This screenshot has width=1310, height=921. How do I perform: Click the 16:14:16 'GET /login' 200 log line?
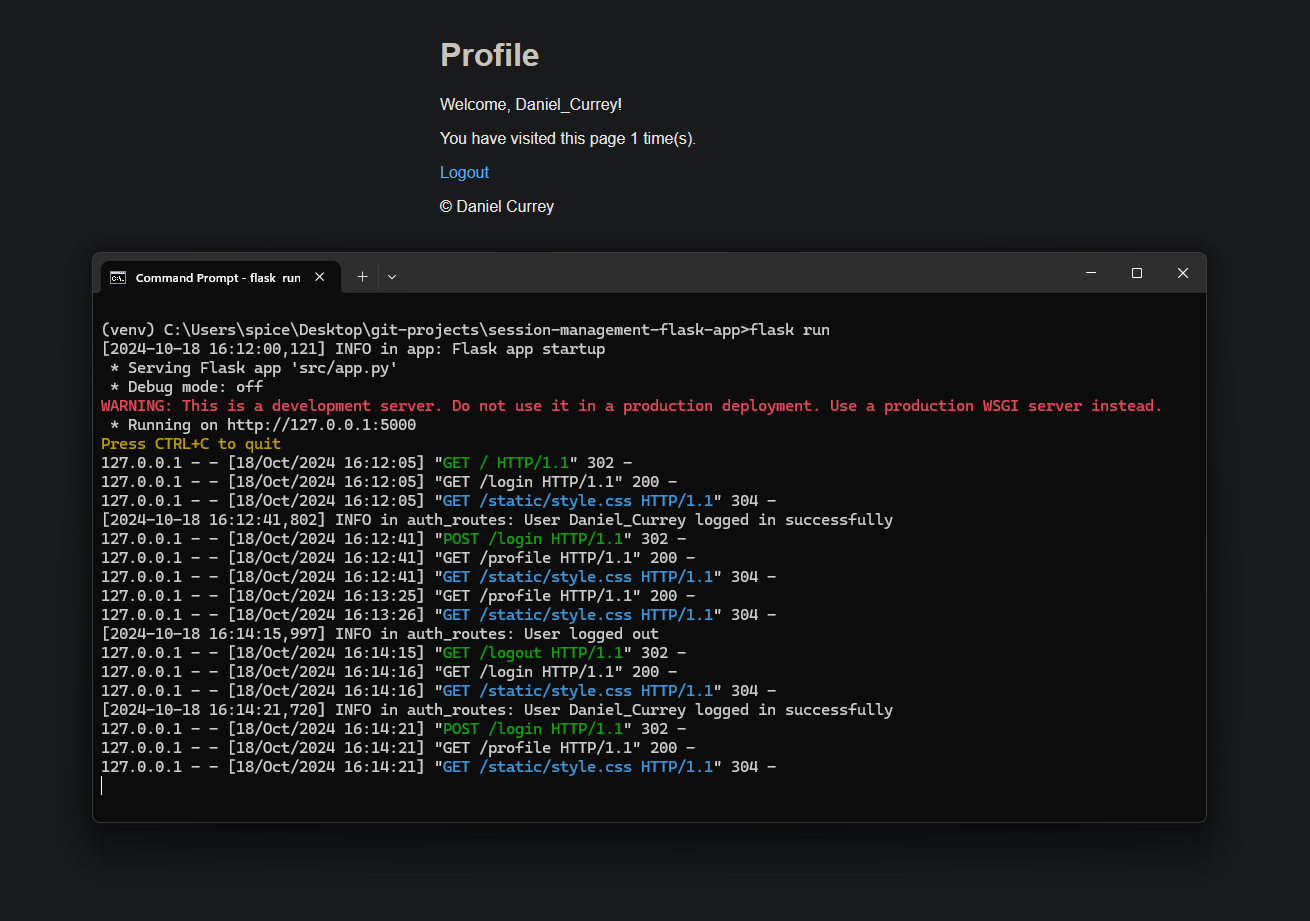pyautogui.click(x=389, y=672)
